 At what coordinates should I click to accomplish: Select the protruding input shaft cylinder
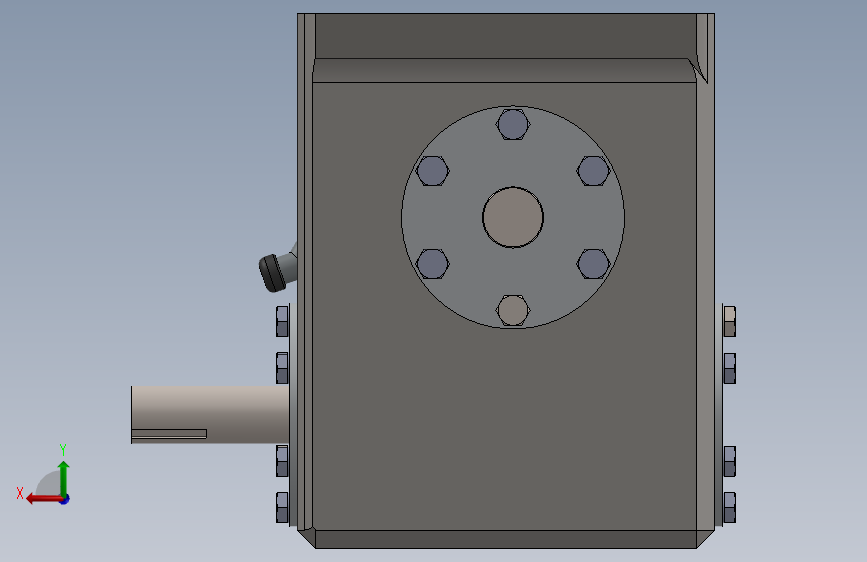210,415
